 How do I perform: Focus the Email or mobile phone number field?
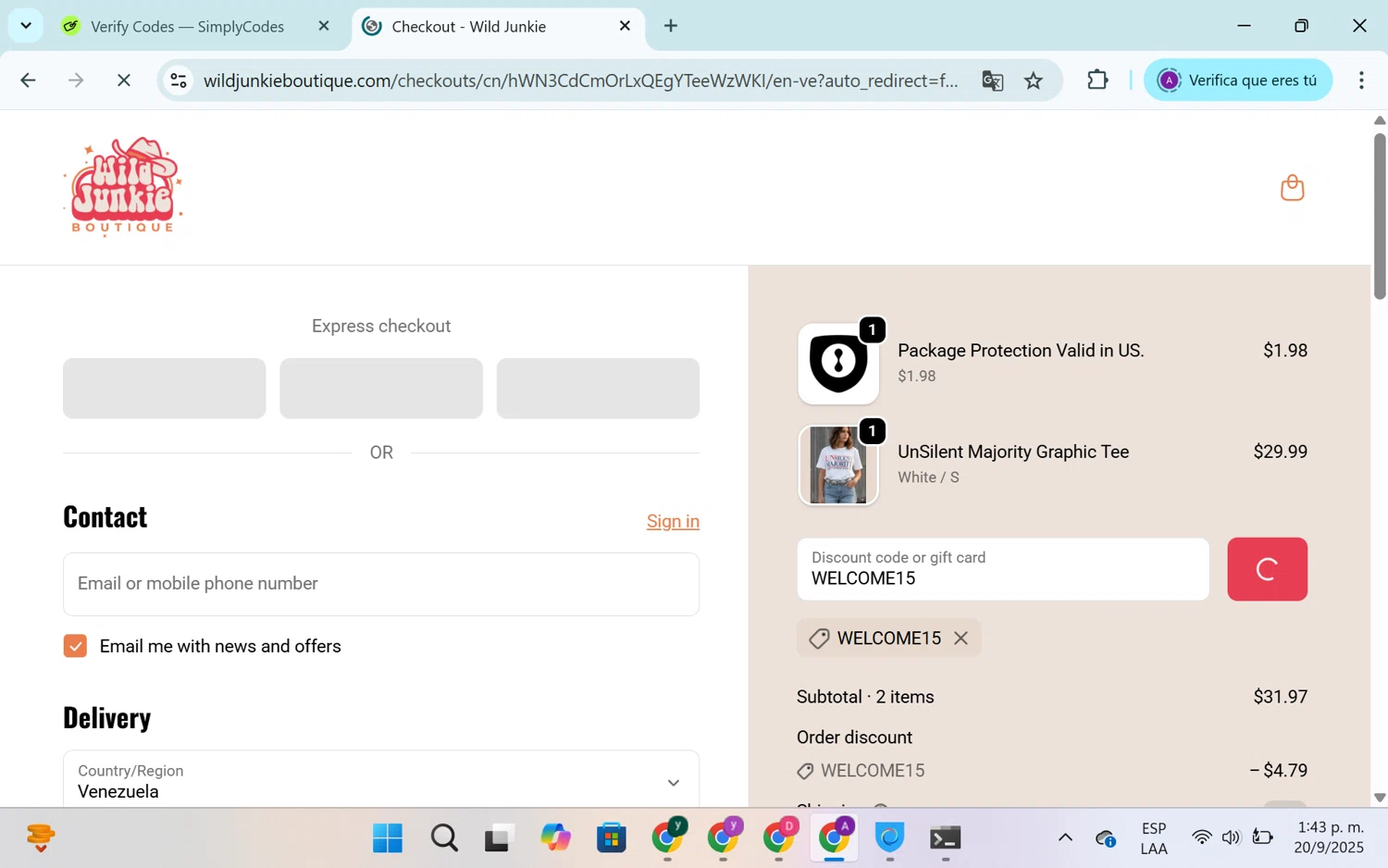pyautogui.click(x=381, y=584)
